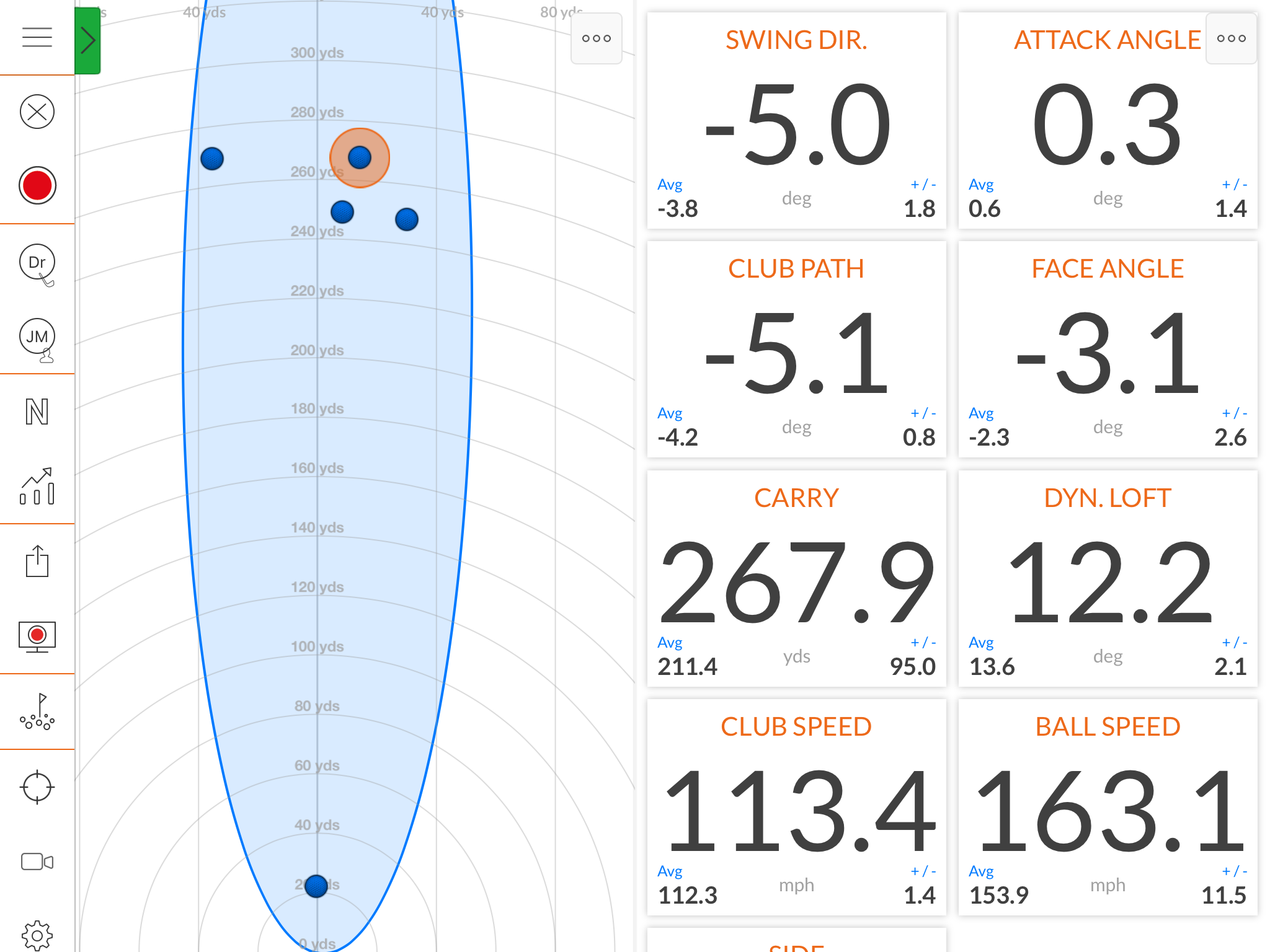The width and height of the screenshot is (1270, 952).
Task: Select the highlighted shot dot
Action: click(x=360, y=157)
